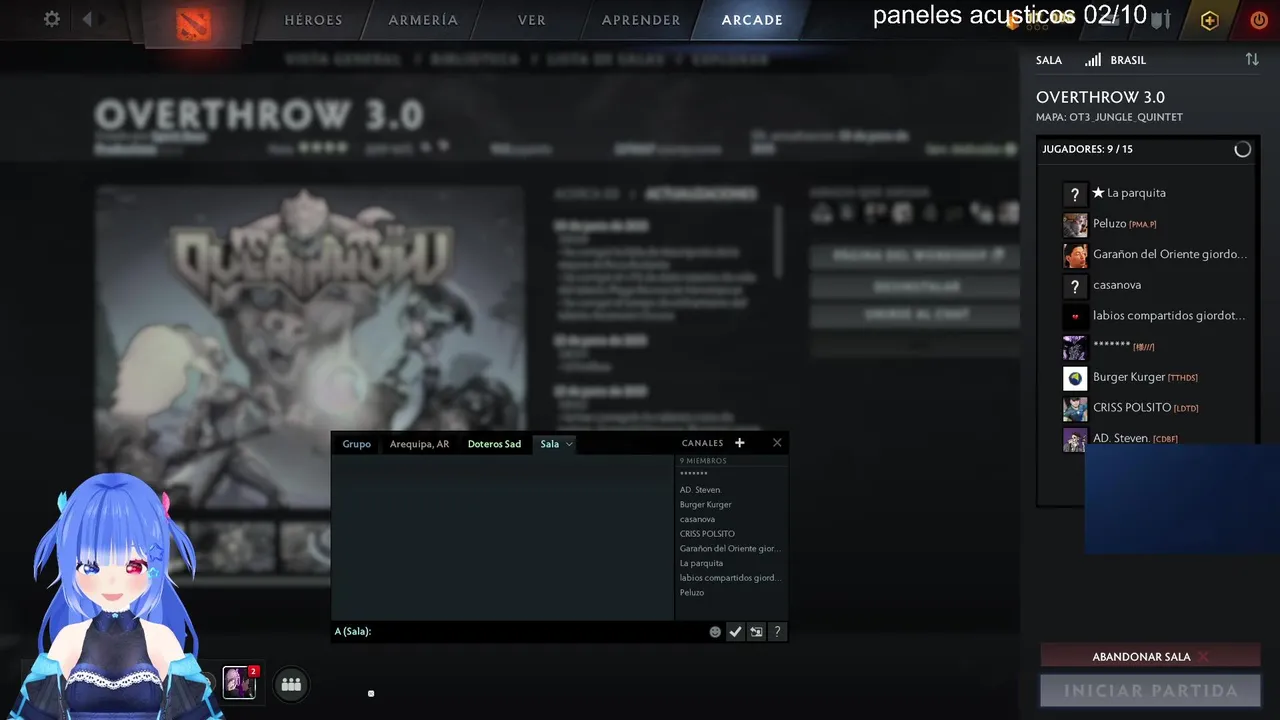1280x720 pixels.
Task: Select casanova in chat member list
Action: click(x=697, y=519)
